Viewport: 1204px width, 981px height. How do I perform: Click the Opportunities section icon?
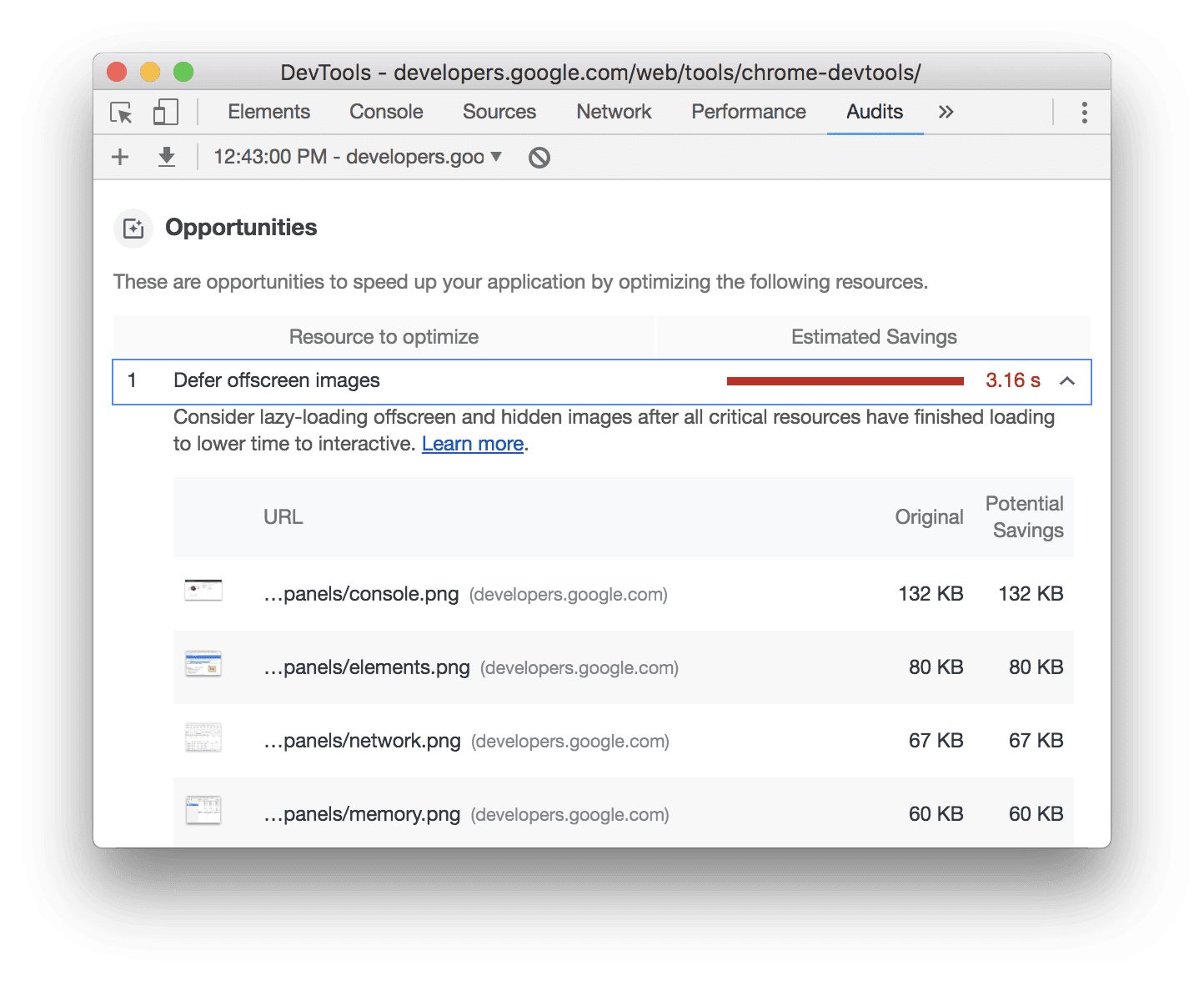pyautogui.click(x=133, y=228)
